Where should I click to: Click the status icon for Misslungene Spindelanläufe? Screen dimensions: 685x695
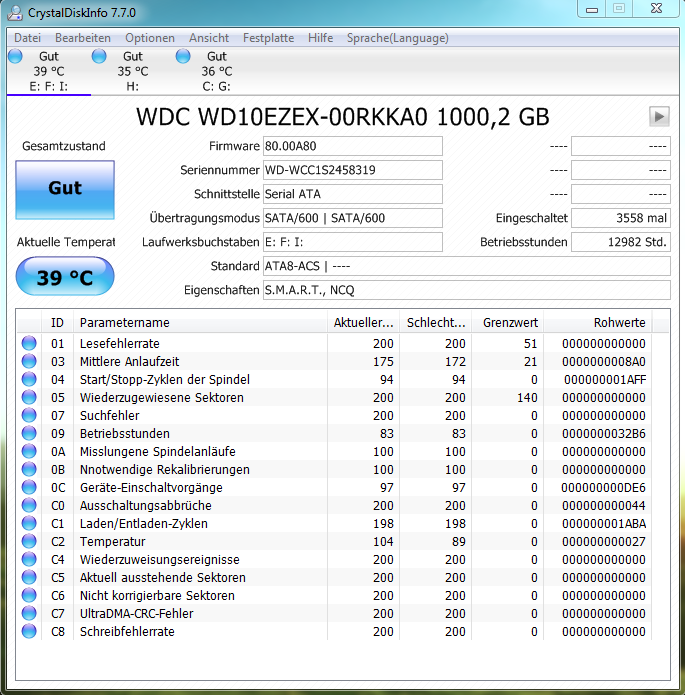point(29,452)
